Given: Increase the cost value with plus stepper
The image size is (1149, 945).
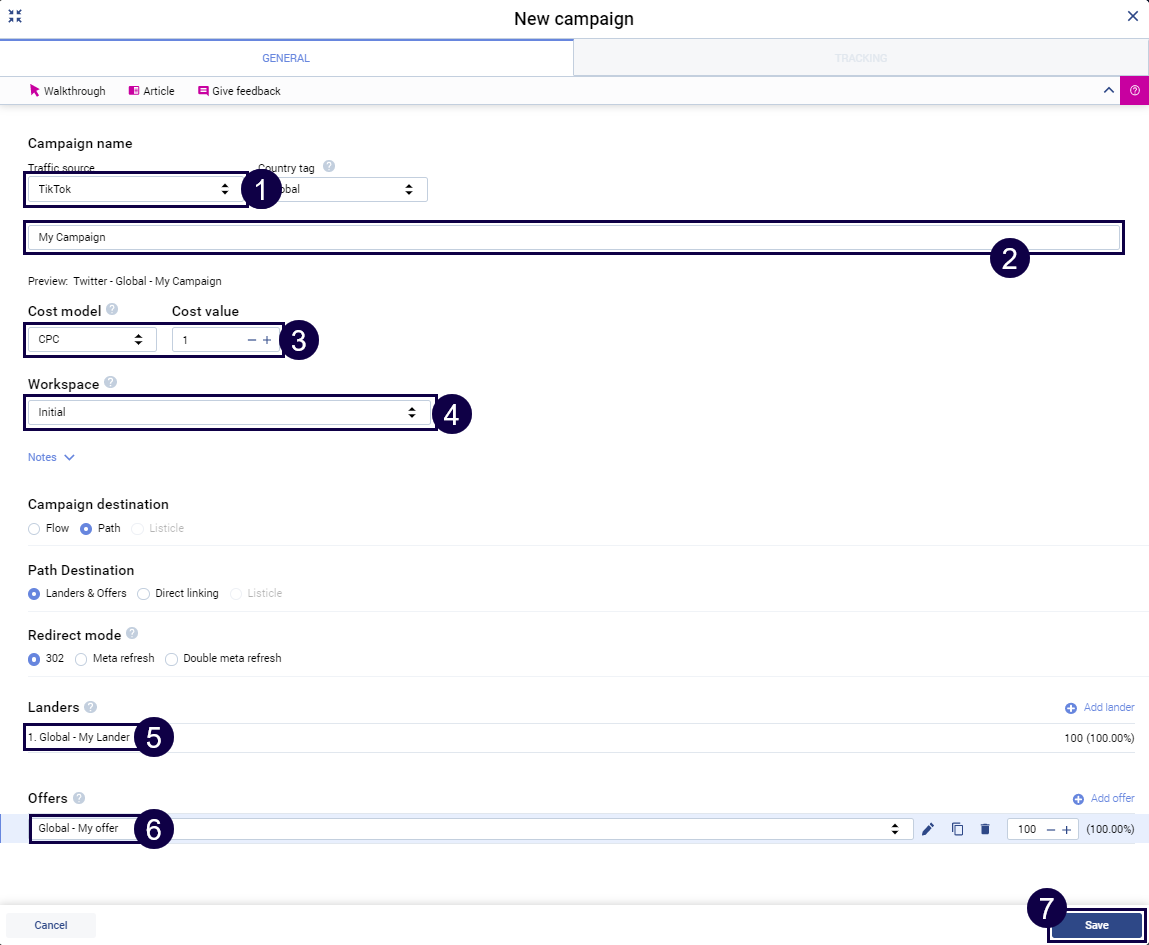Looking at the screenshot, I should click(267, 340).
